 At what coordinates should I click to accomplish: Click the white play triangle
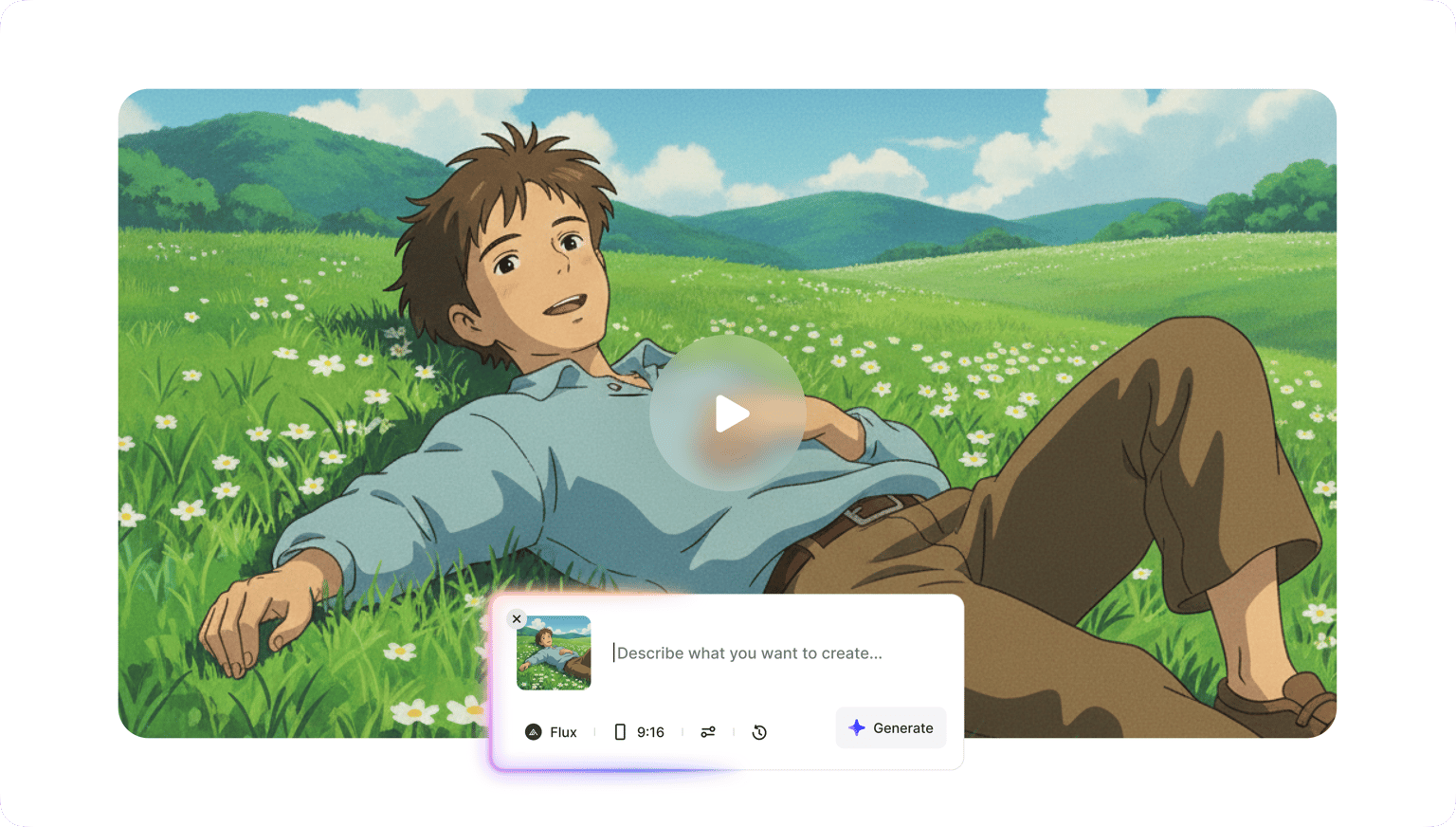[731, 414]
